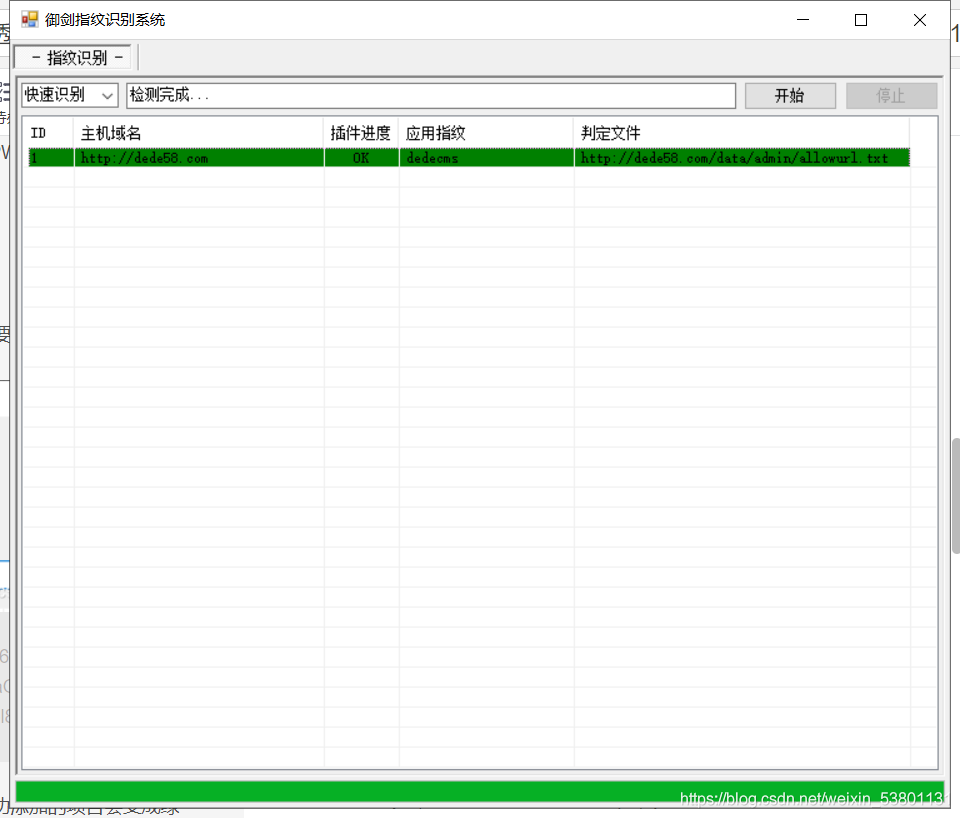
Task: Click the 开始 button
Action: click(790, 96)
